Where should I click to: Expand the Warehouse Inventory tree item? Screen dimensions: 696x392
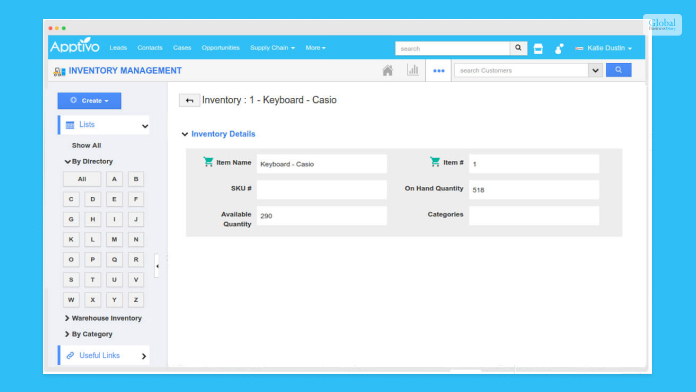point(67,318)
